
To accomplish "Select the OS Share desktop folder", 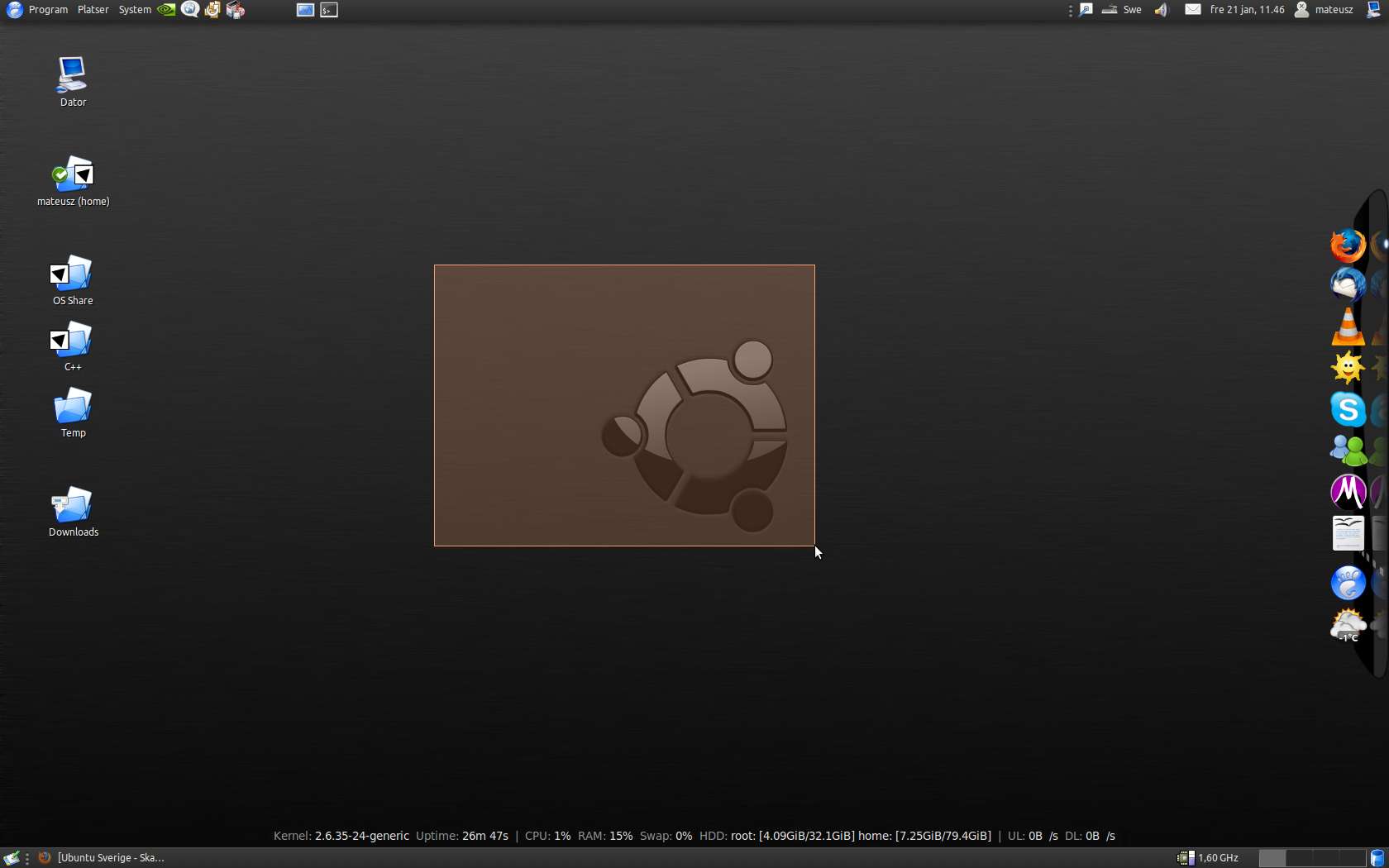I will point(73,280).
